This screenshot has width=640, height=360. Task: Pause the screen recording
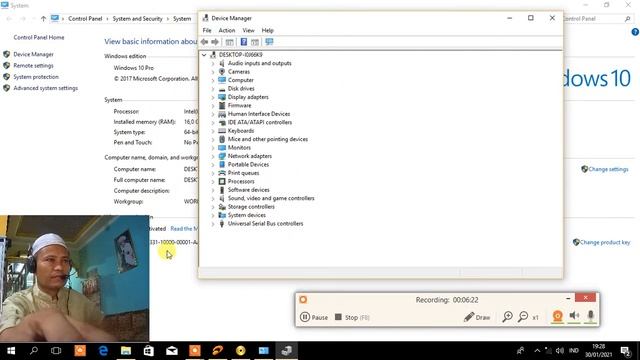point(314,317)
